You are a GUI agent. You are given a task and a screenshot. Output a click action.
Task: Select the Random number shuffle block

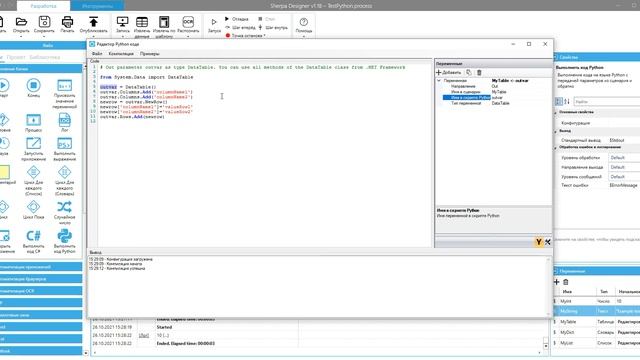coord(64,207)
